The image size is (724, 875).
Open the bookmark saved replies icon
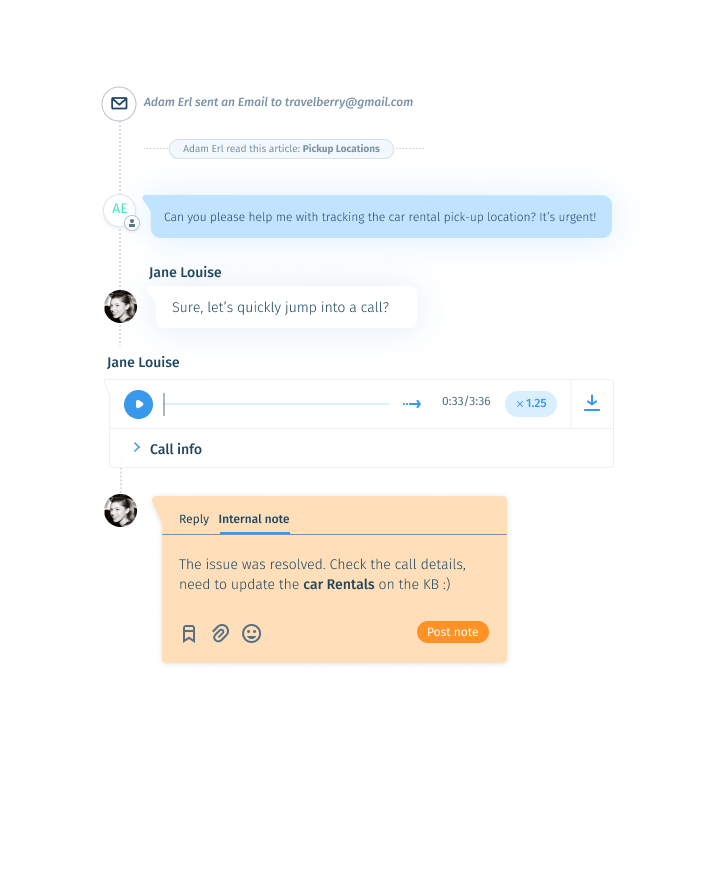pyautogui.click(x=189, y=633)
